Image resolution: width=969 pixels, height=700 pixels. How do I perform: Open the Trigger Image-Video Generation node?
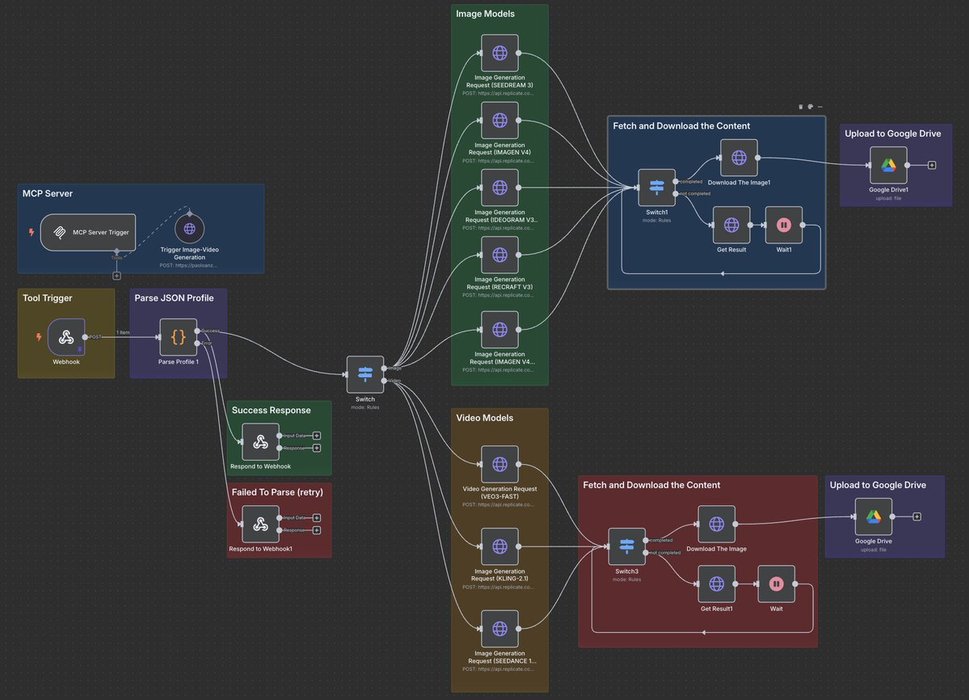click(x=189, y=229)
